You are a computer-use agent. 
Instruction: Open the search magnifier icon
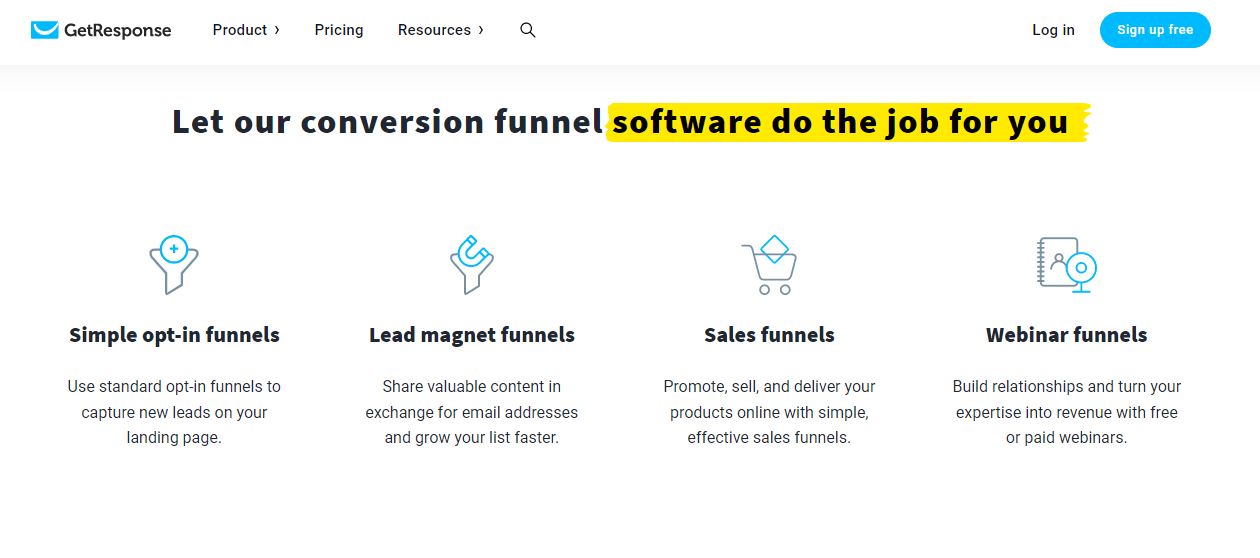(x=528, y=30)
